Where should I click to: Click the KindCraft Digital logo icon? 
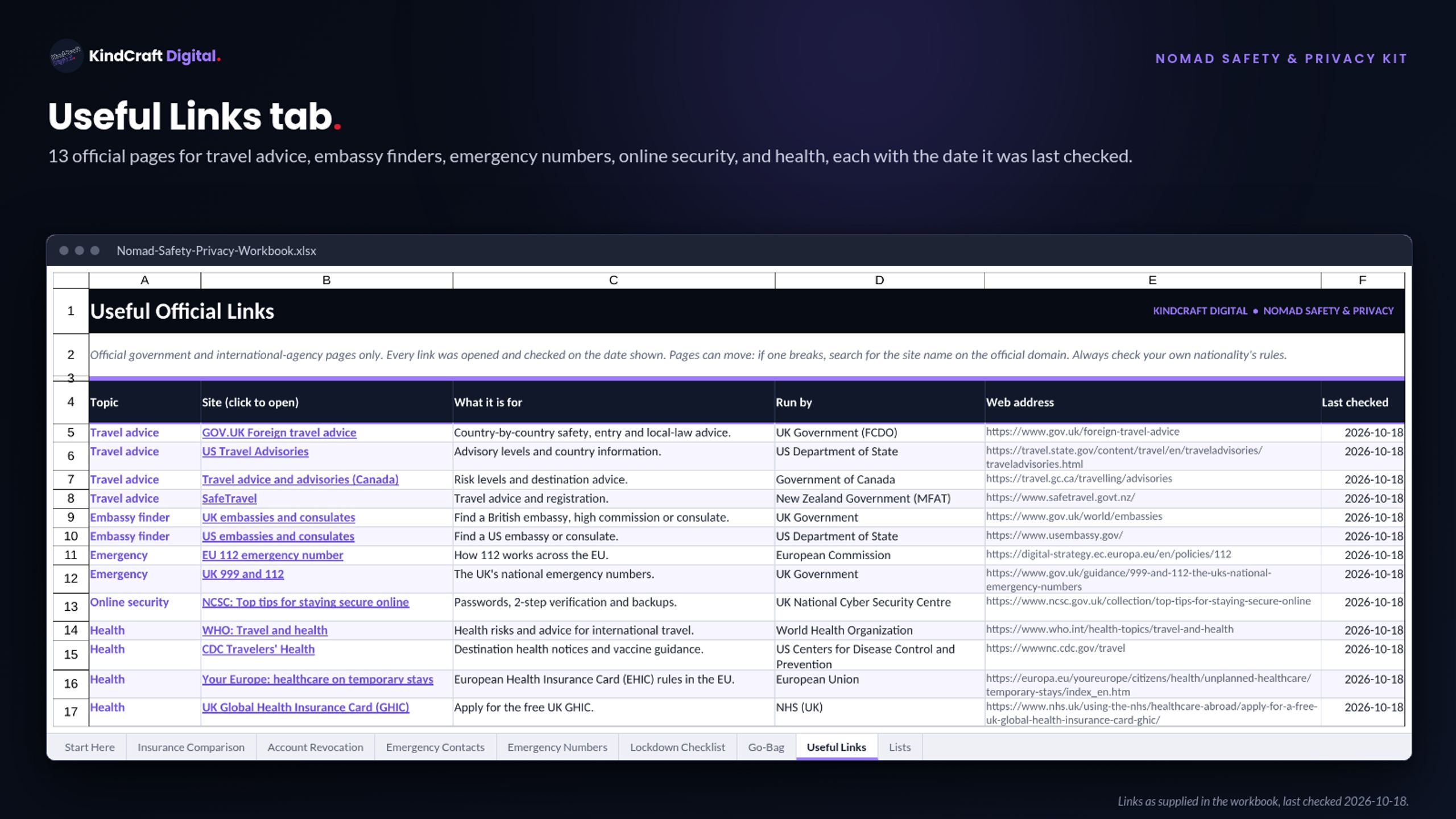pyautogui.click(x=66, y=56)
